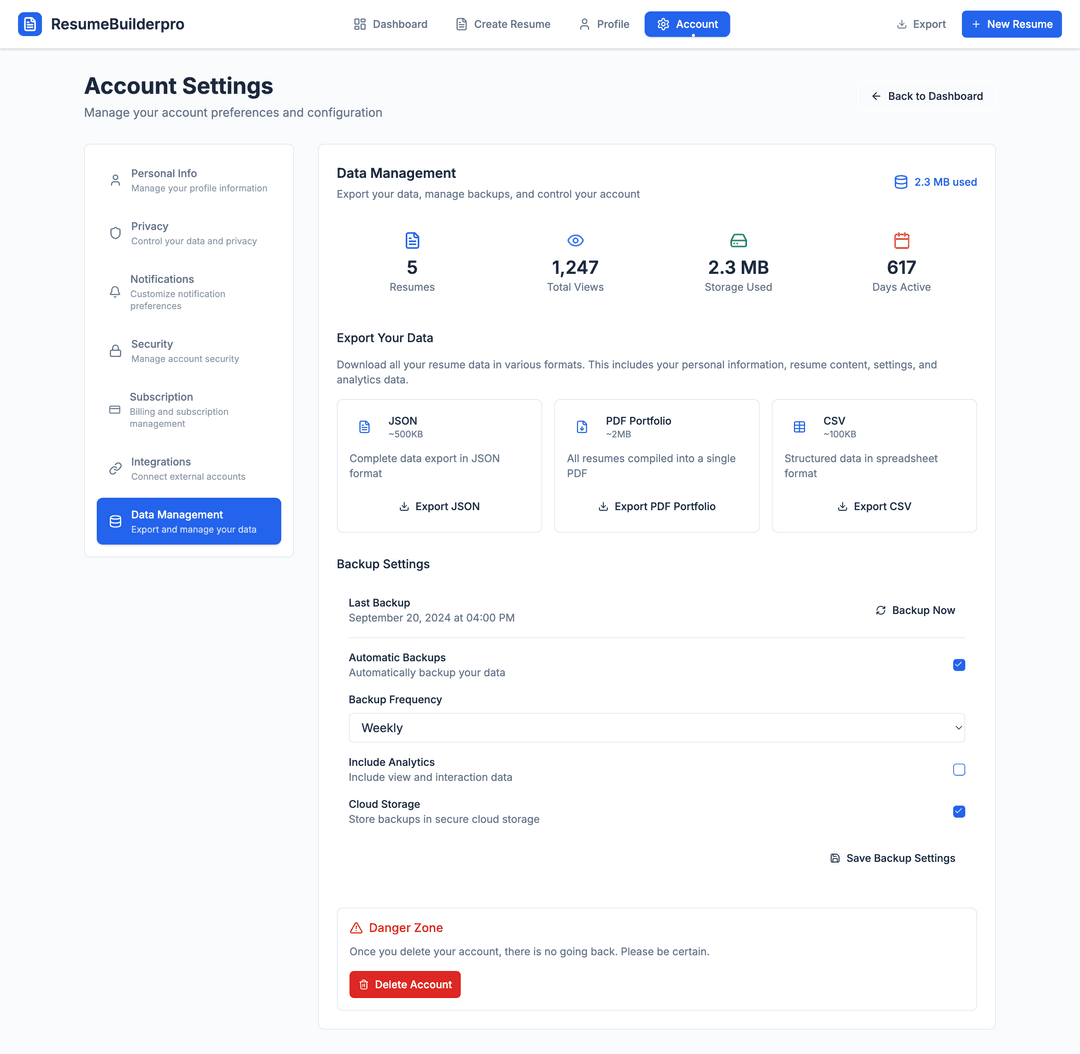Click the red calendar icon above Days Active
The image size is (1080, 1054).
(901, 240)
